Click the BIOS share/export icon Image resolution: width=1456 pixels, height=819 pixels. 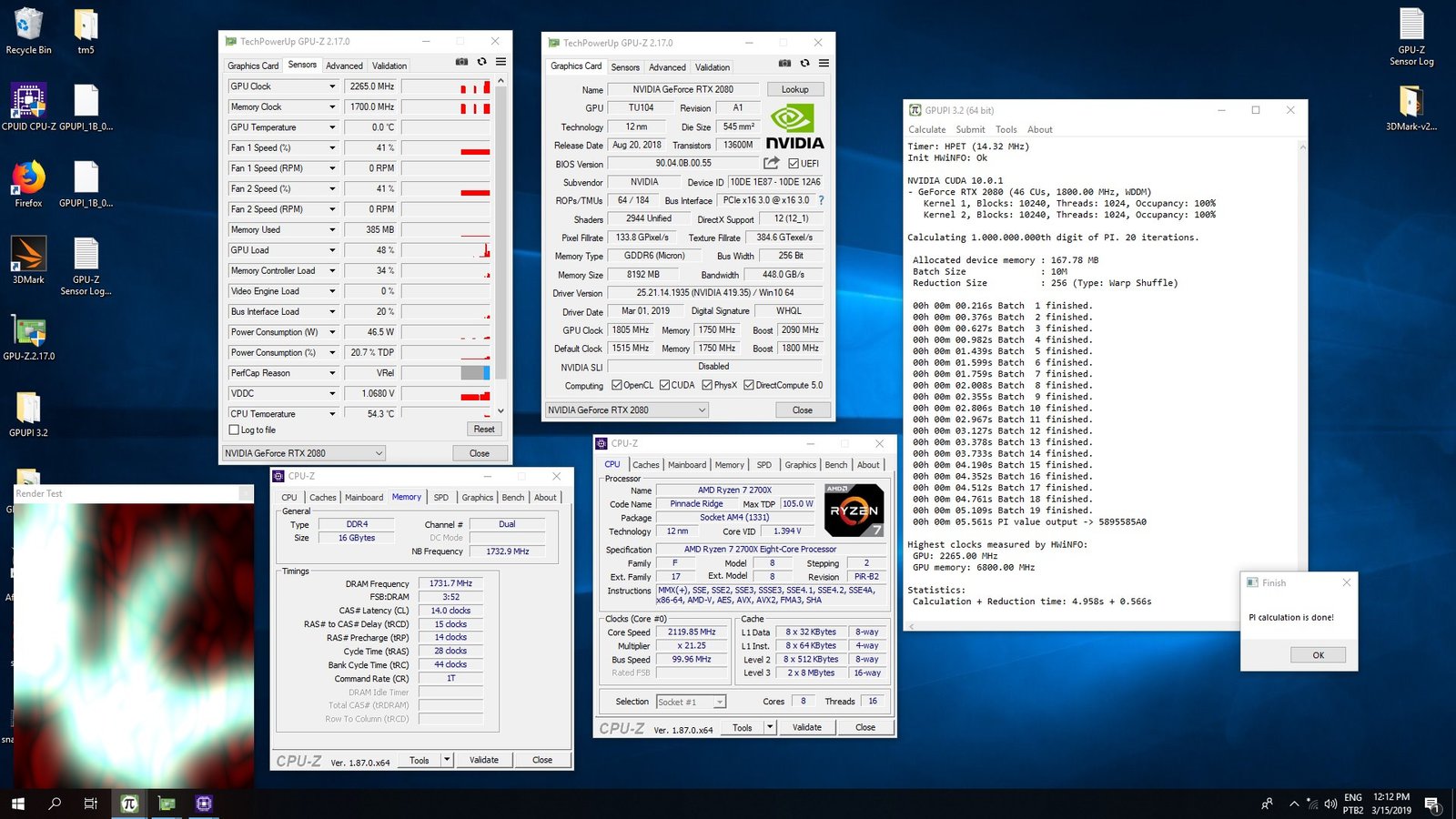pos(771,163)
